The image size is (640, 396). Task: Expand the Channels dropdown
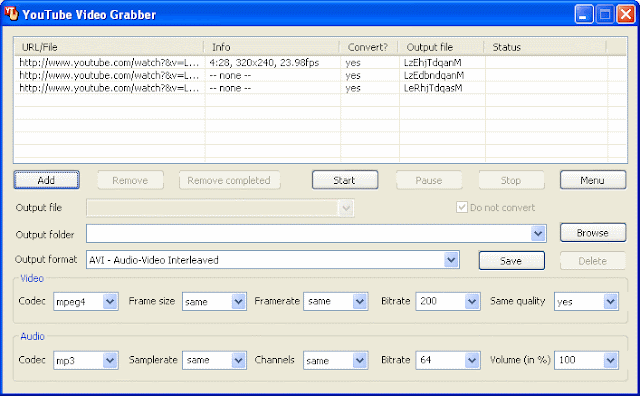coord(360,360)
